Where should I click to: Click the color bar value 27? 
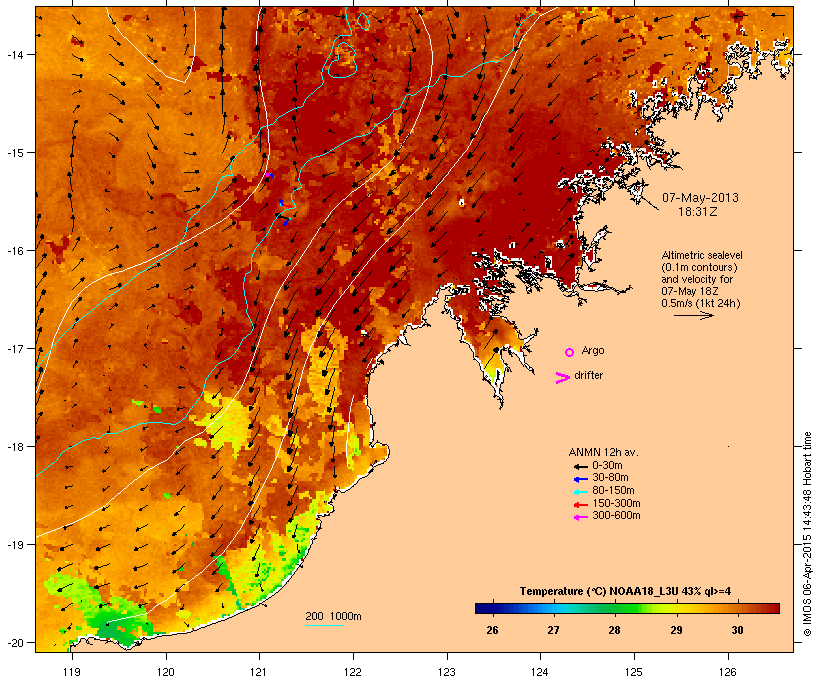click(x=553, y=630)
